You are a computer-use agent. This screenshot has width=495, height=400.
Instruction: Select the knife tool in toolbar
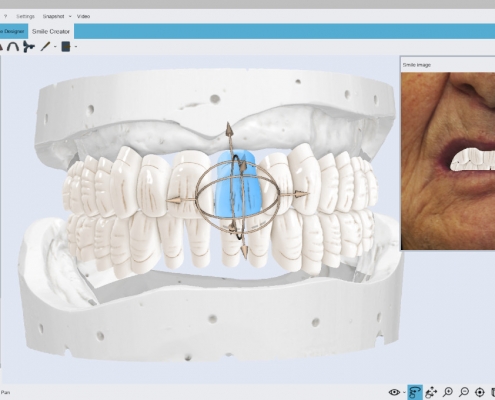coord(45,46)
